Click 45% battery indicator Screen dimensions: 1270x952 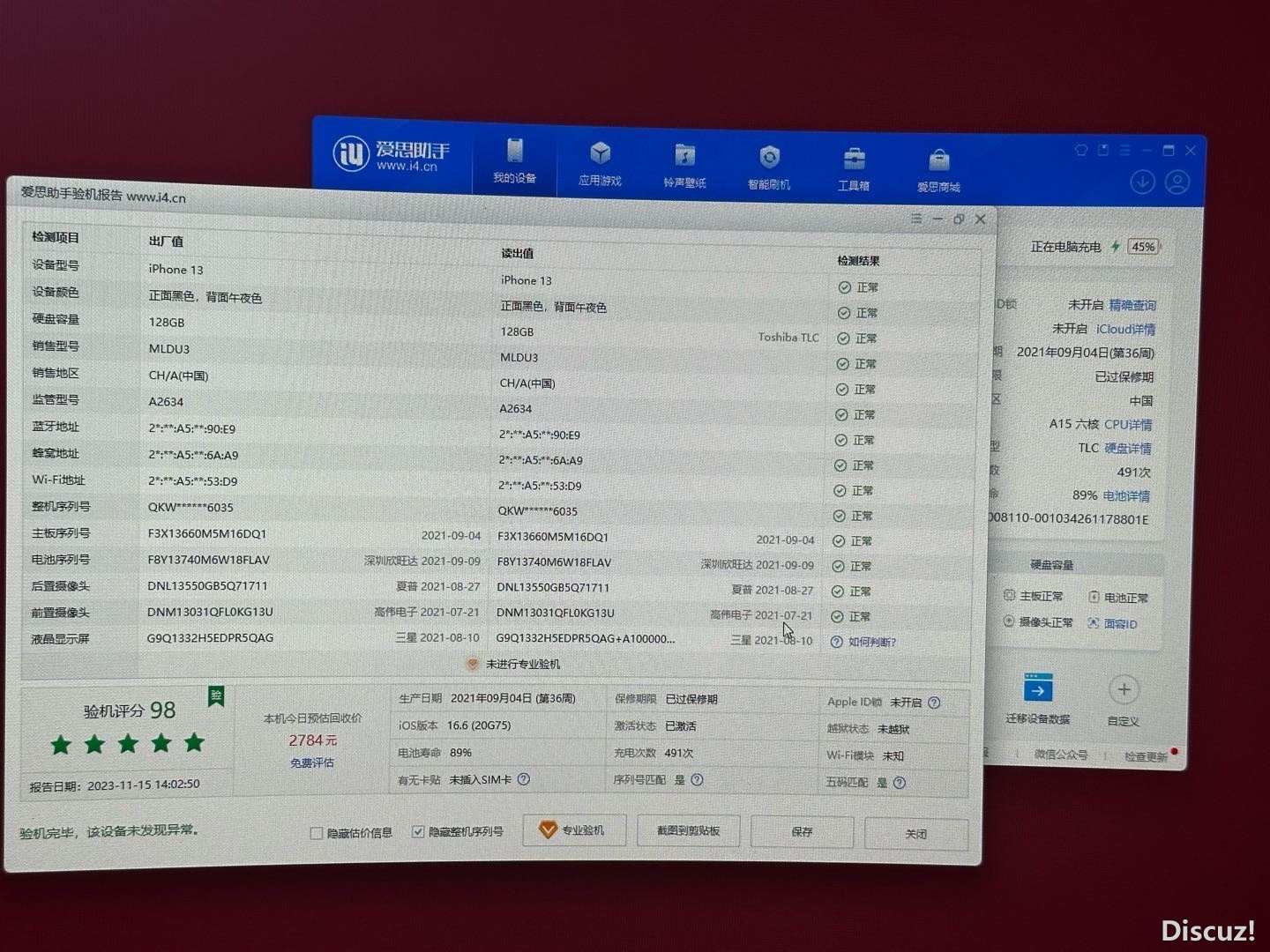coord(1144,247)
